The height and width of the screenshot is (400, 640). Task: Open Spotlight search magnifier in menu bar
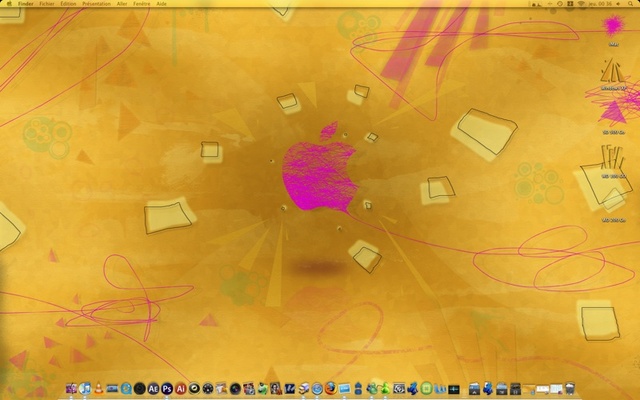[x=631, y=4]
